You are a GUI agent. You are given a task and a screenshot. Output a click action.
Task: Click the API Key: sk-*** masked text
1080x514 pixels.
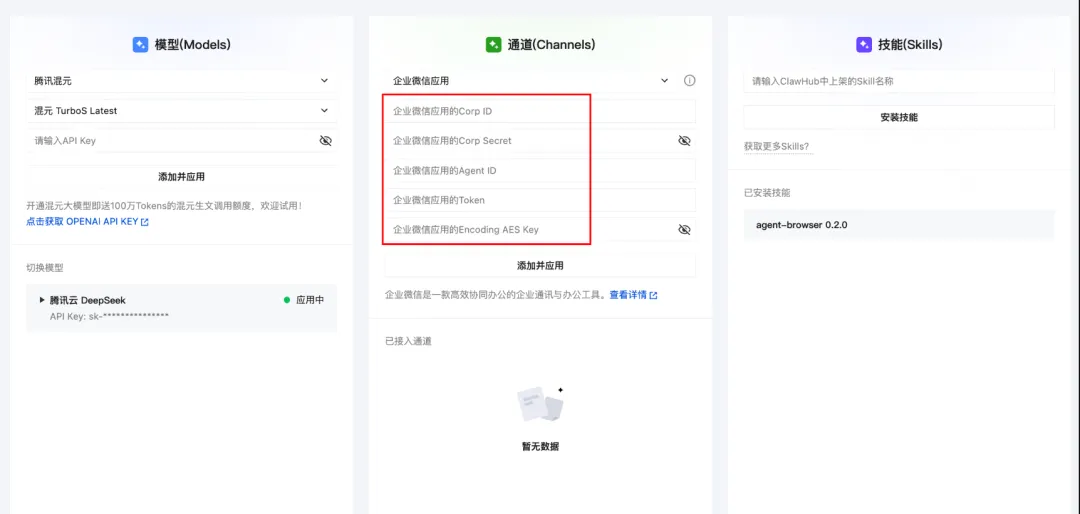(x=110, y=316)
